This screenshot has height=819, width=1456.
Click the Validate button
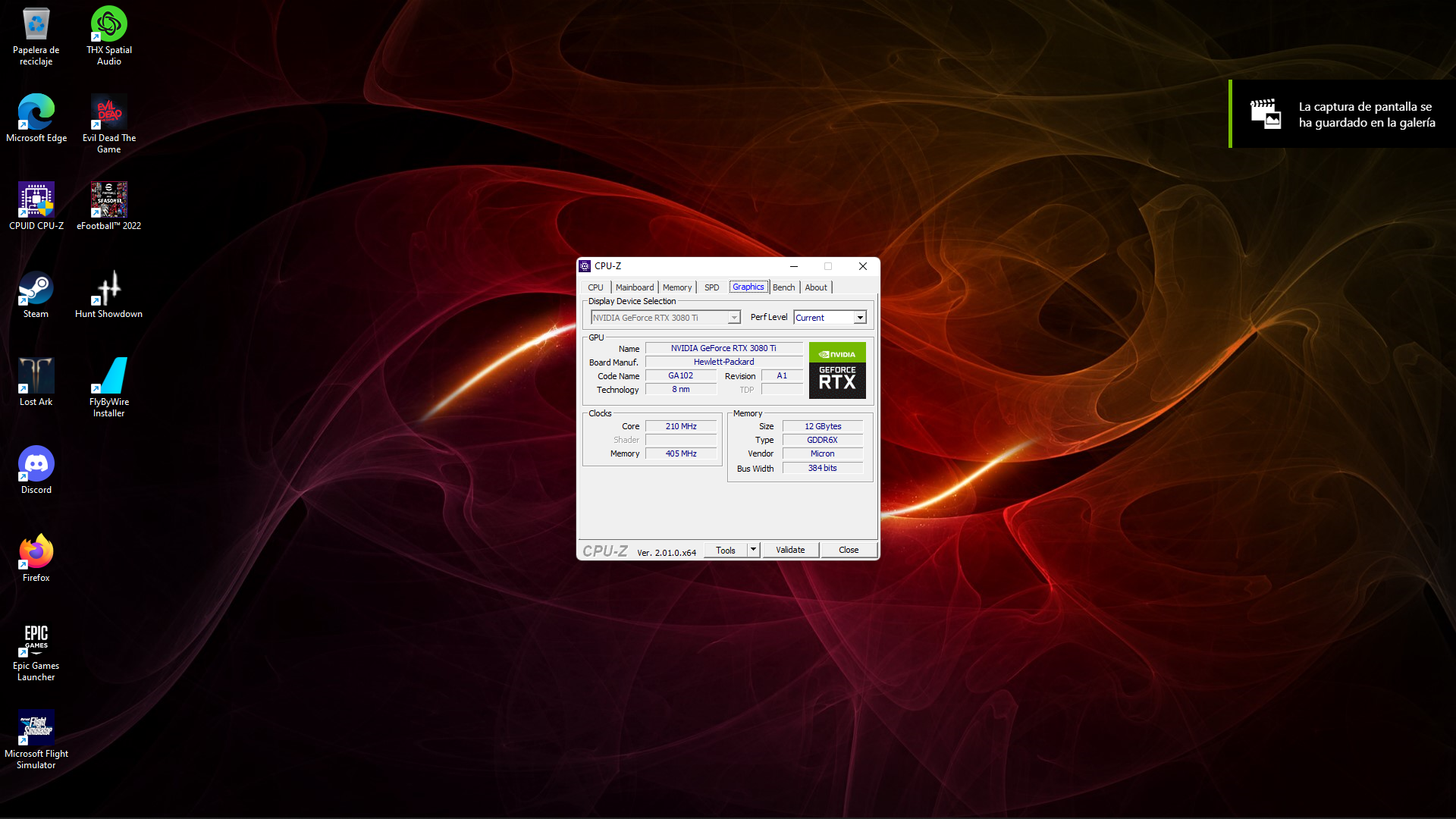coord(790,550)
